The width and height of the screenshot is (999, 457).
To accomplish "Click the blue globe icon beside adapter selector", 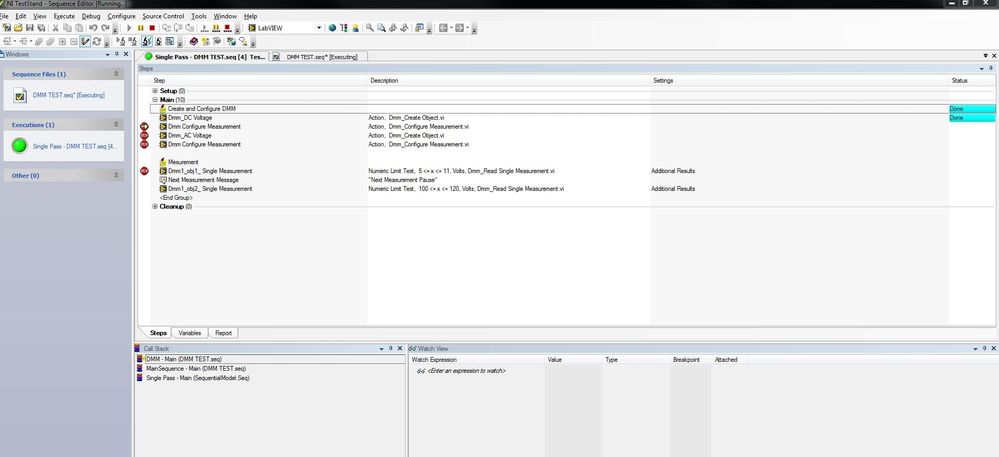I will point(332,28).
